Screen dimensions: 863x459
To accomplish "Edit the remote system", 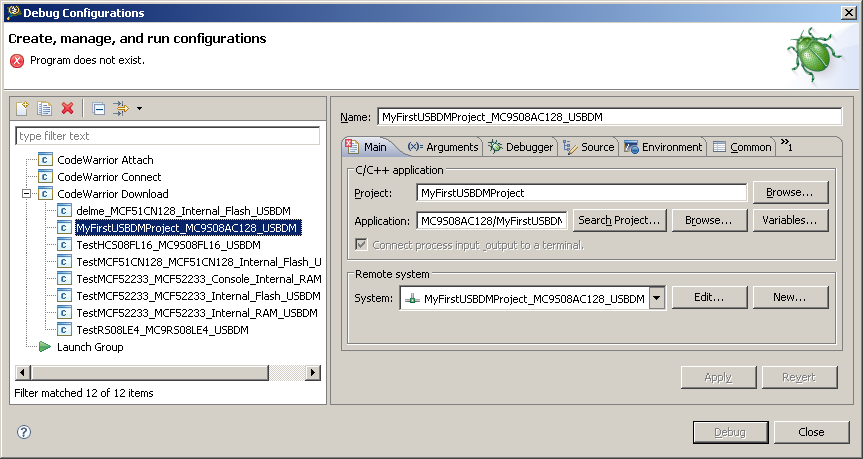I will (709, 297).
